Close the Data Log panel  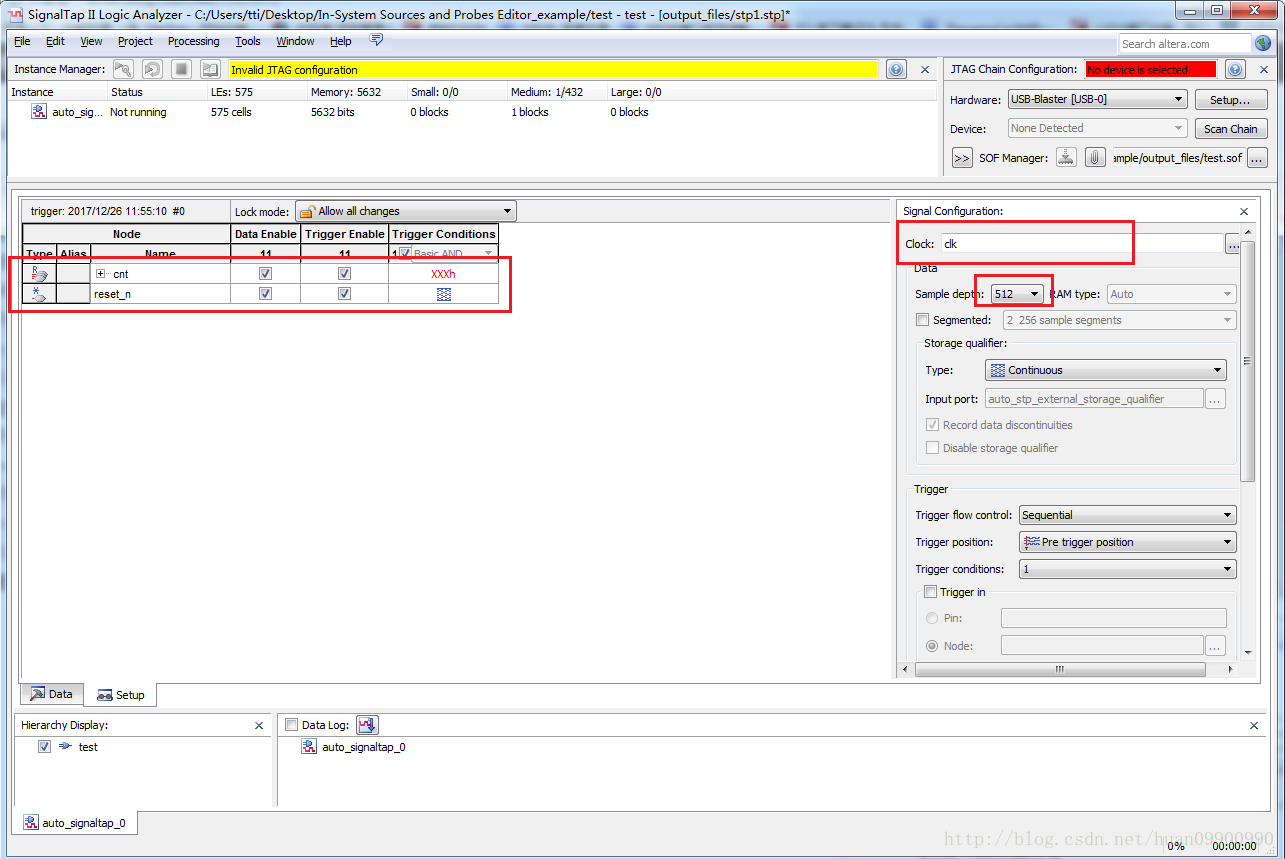click(x=1254, y=725)
